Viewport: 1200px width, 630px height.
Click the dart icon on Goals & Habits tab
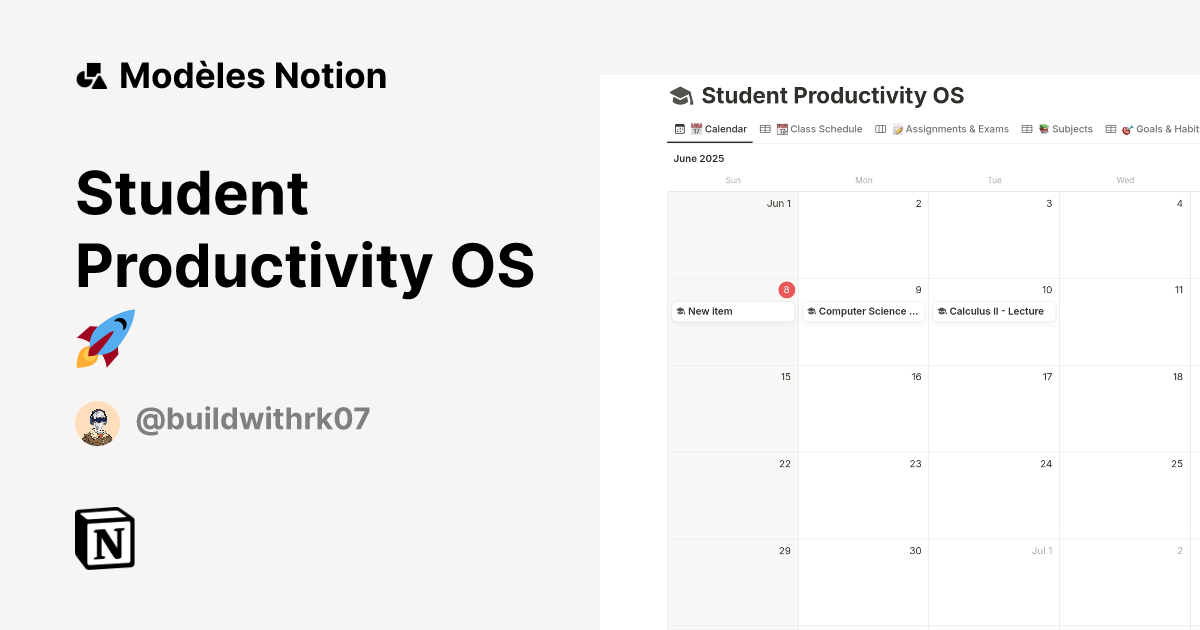(x=1126, y=128)
